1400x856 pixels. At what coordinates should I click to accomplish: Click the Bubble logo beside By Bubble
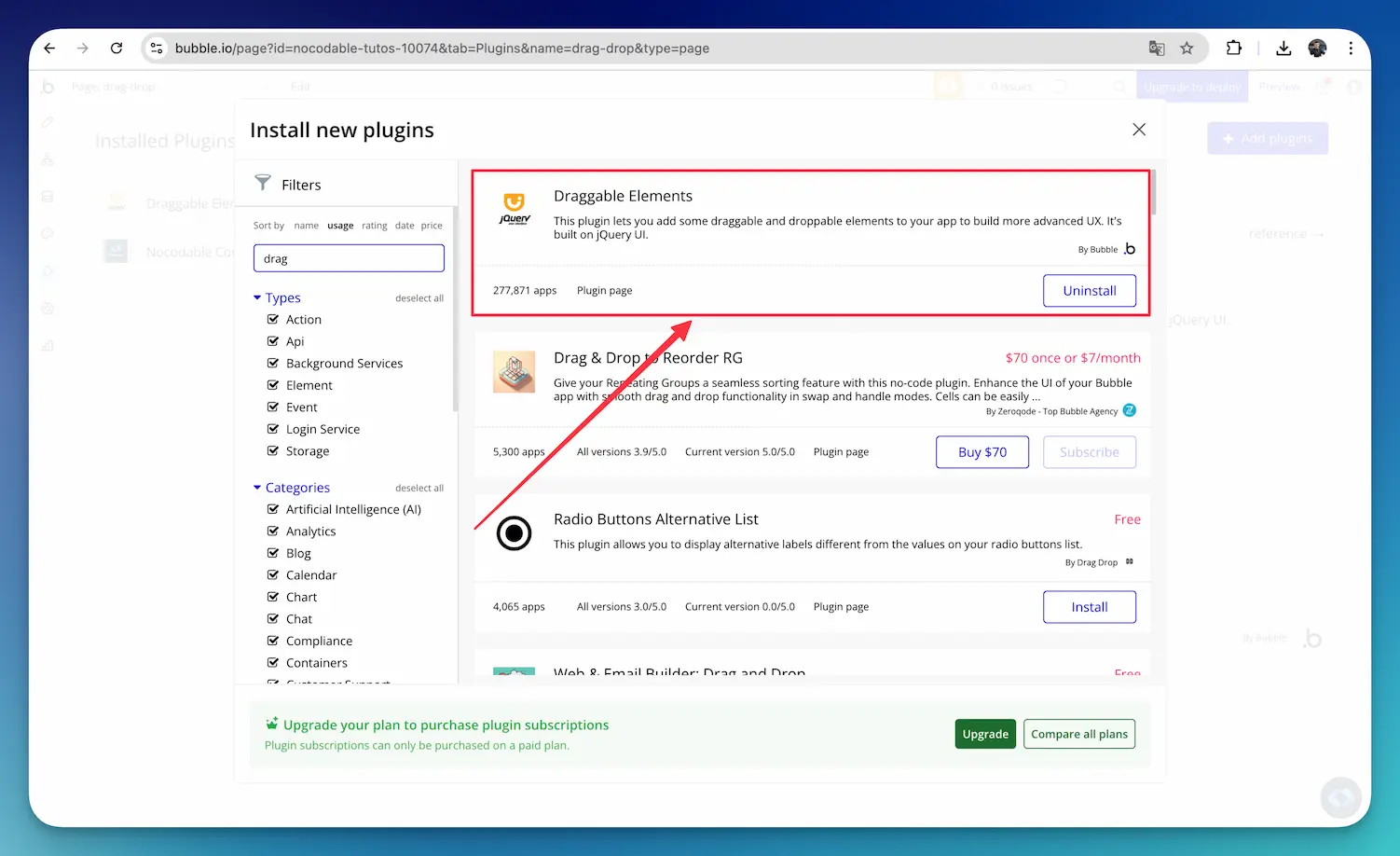(1130, 249)
